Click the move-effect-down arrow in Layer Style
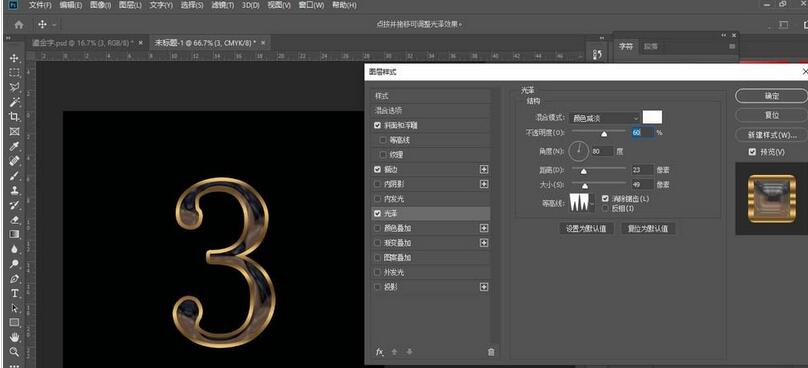 pyautogui.click(x=409, y=352)
